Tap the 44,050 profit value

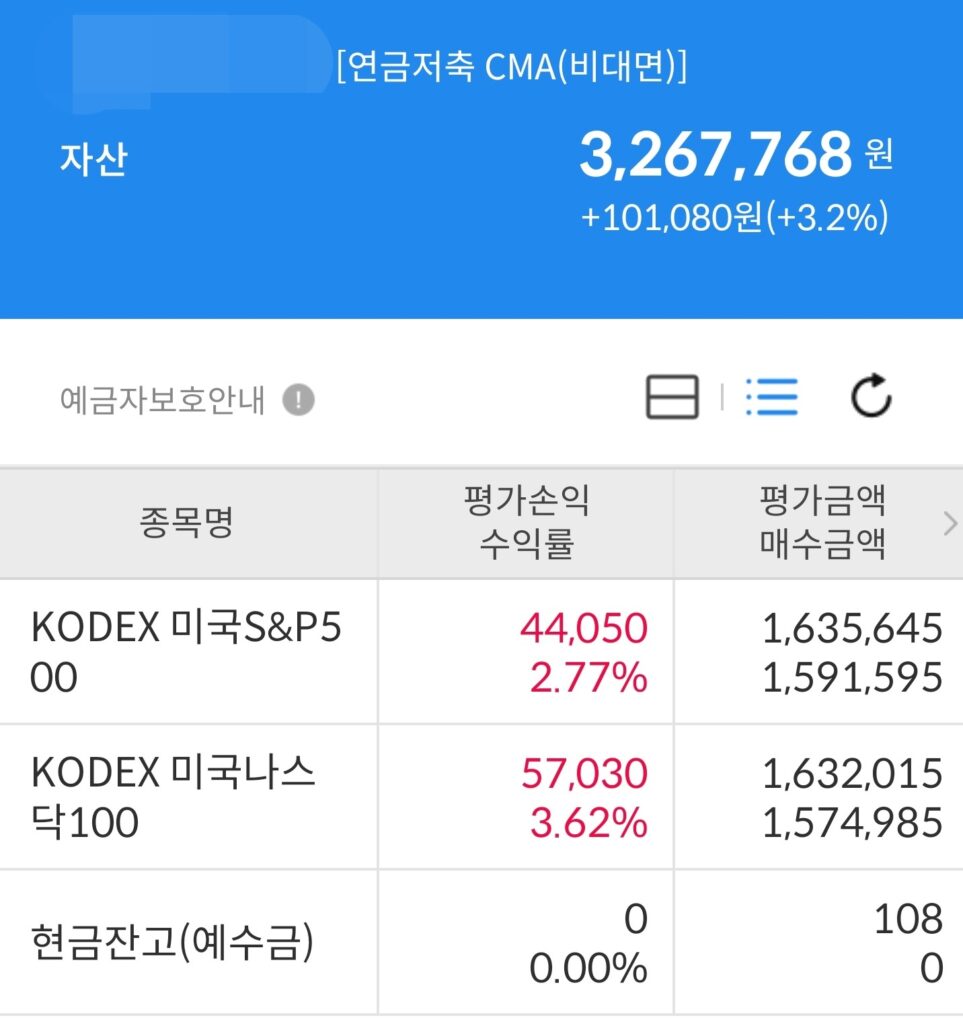point(584,628)
